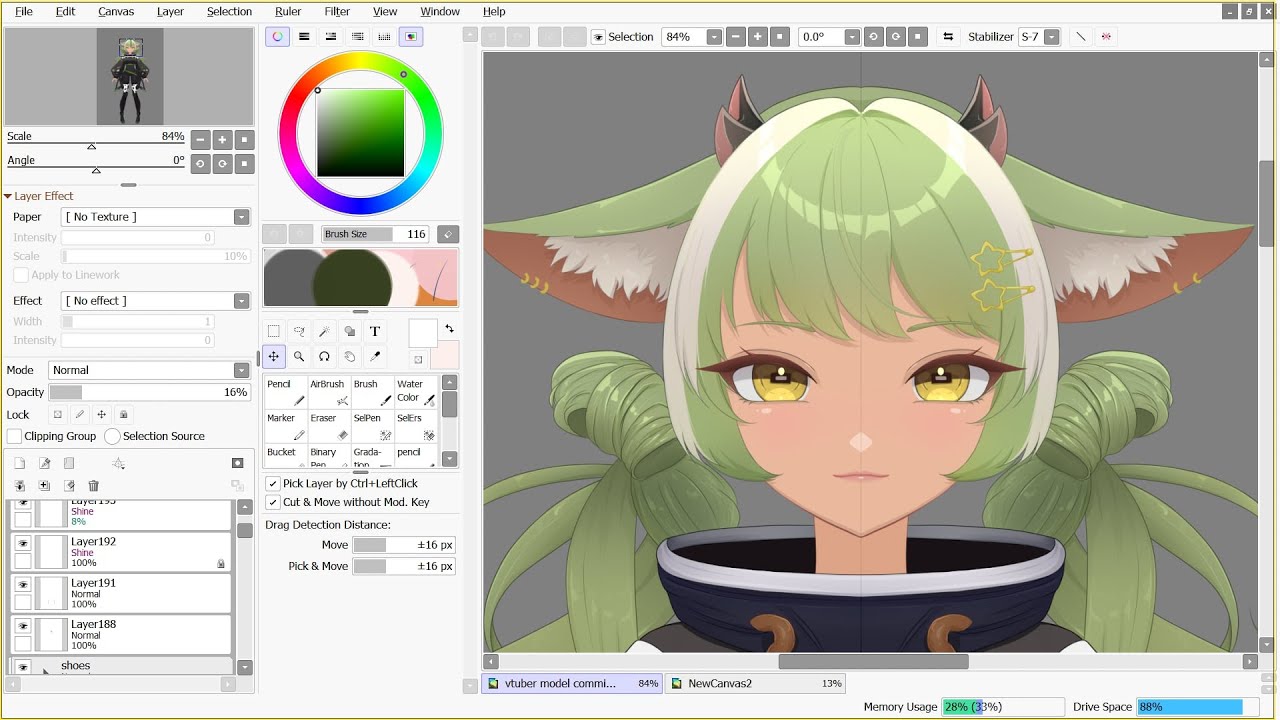The image size is (1280, 720).
Task: Select the Eraser brush preset
Action: pyautogui.click(x=329, y=426)
